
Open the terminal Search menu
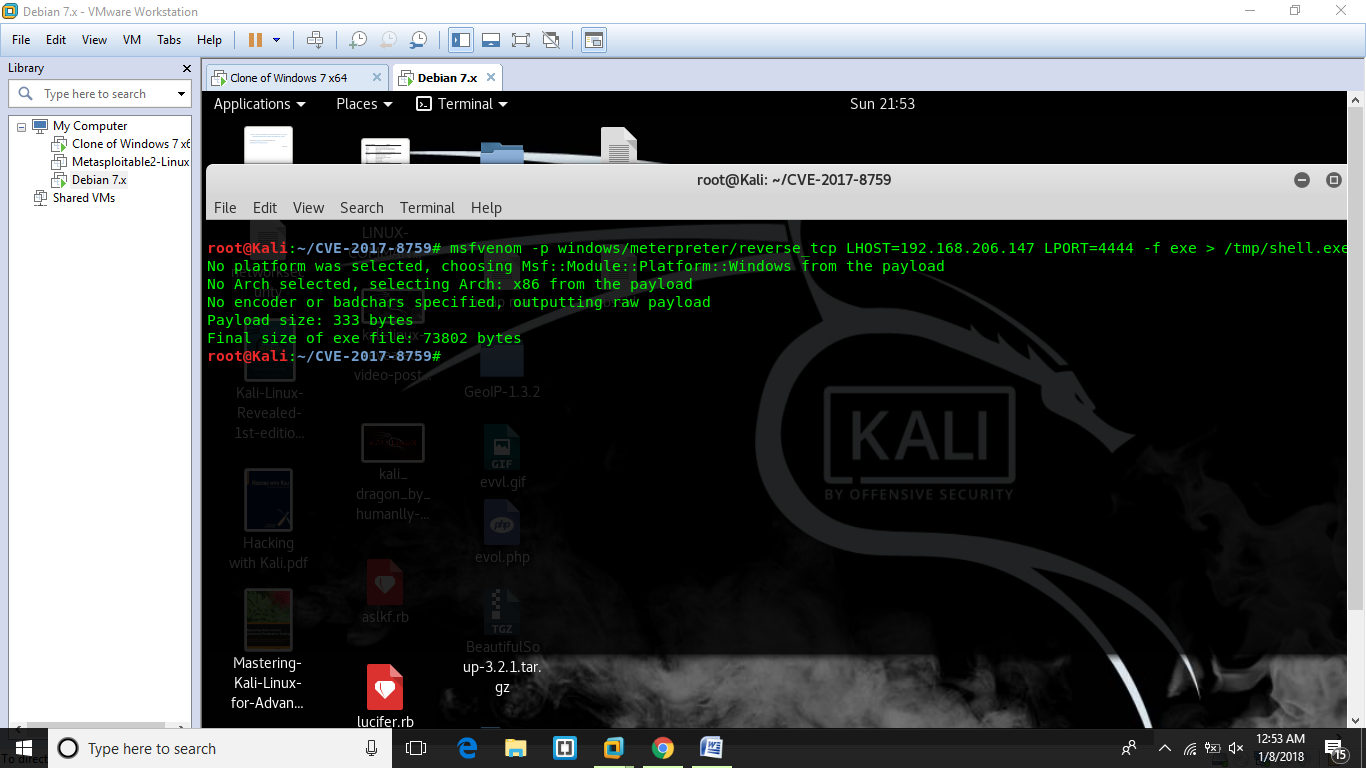tap(362, 208)
